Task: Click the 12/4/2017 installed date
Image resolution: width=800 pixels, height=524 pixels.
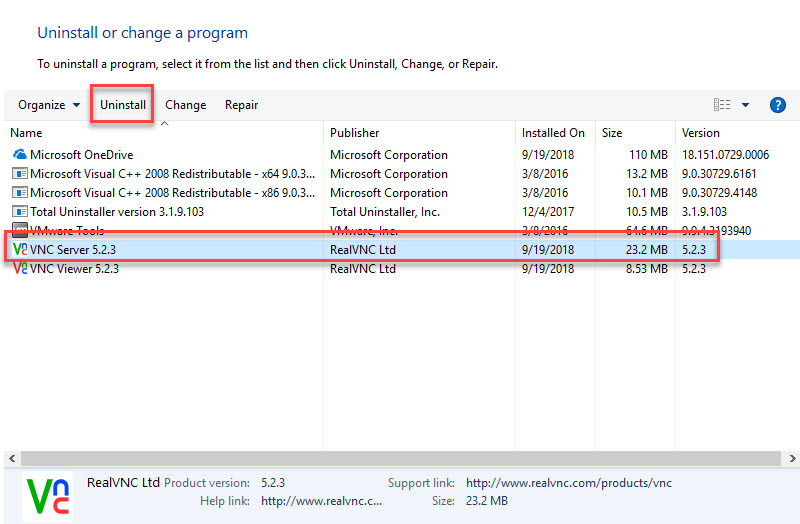Action: click(x=547, y=211)
